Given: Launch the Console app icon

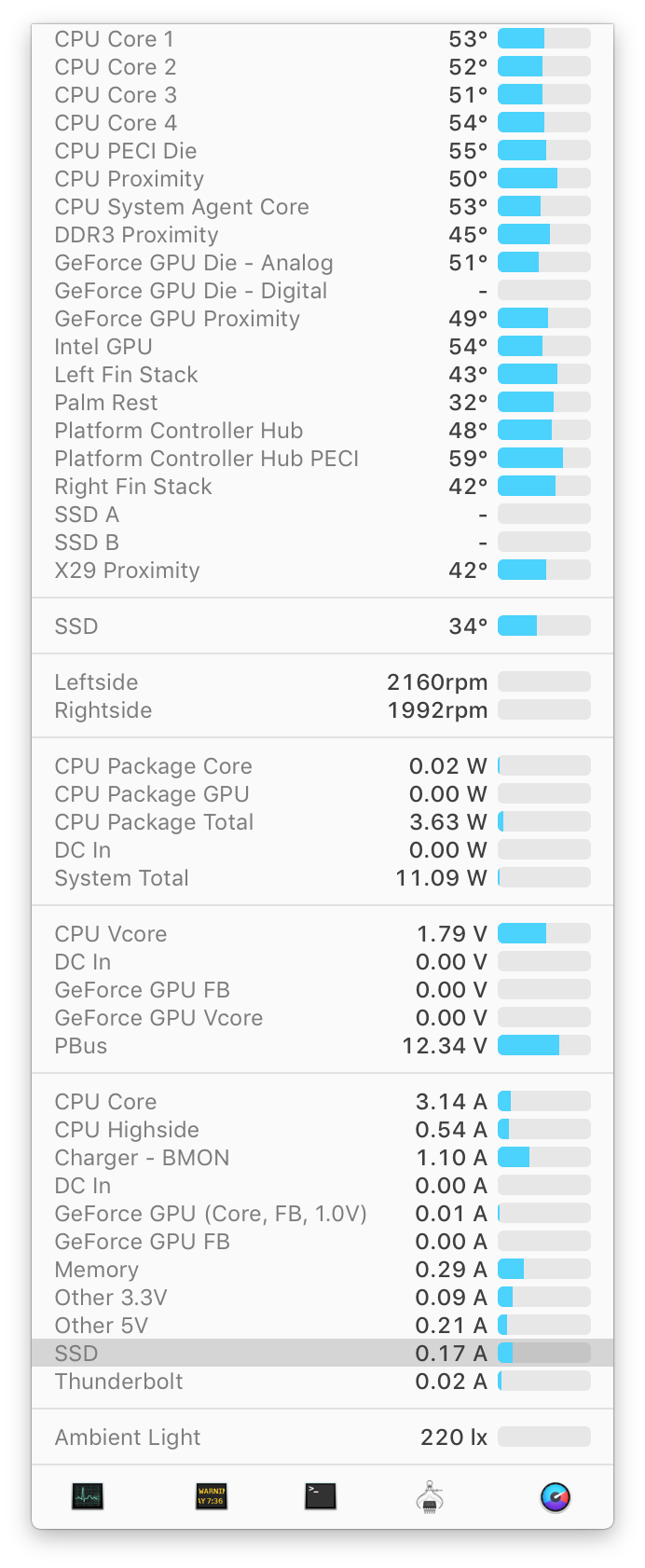Looking at the screenshot, I should 211,1496.
